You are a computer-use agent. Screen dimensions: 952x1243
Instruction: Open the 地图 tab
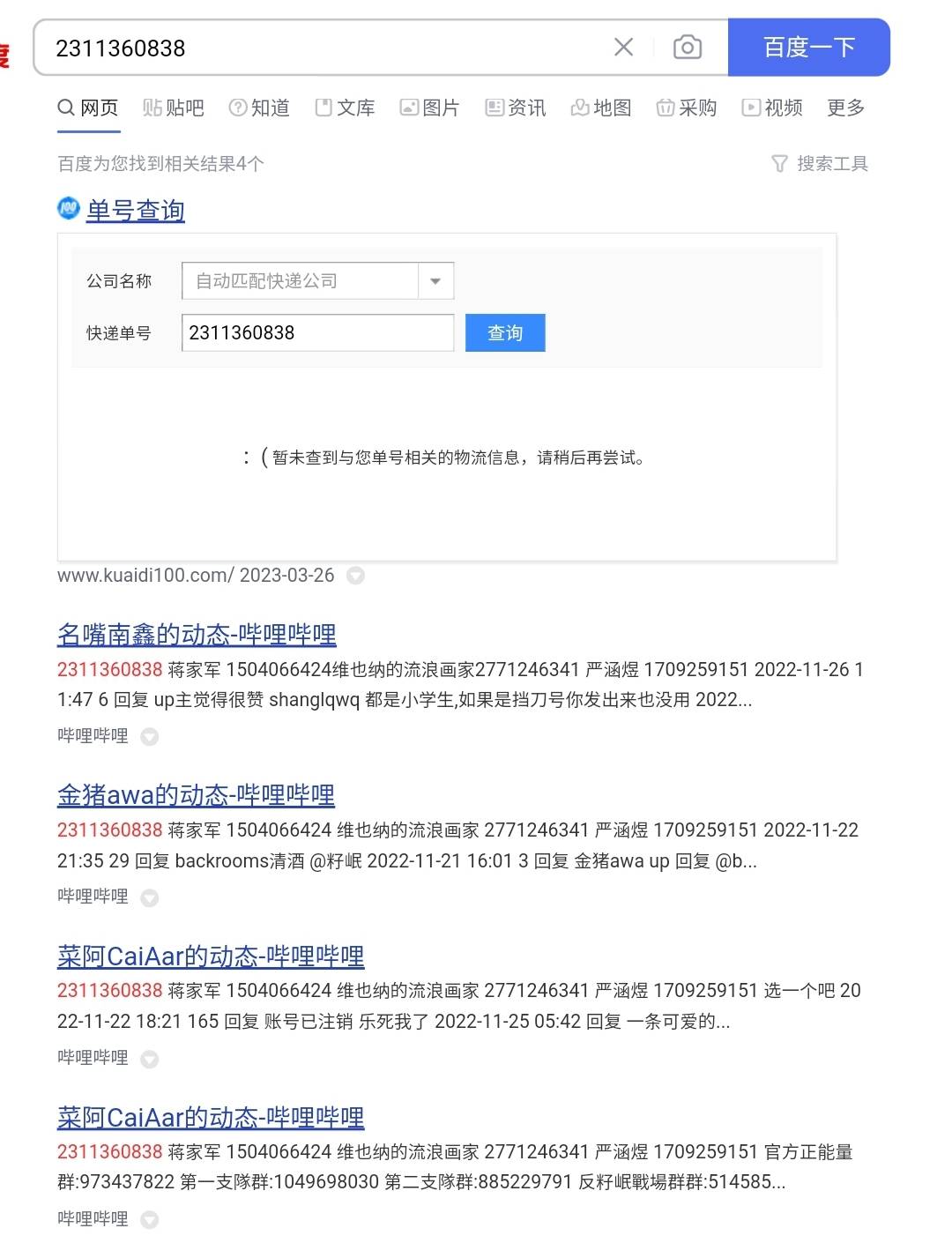tap(601, 108)
